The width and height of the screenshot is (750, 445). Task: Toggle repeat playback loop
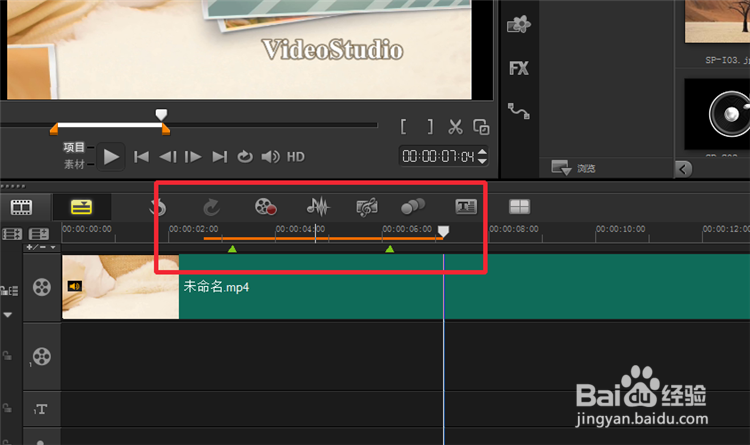pyautogui.click(x=245, y=157)
